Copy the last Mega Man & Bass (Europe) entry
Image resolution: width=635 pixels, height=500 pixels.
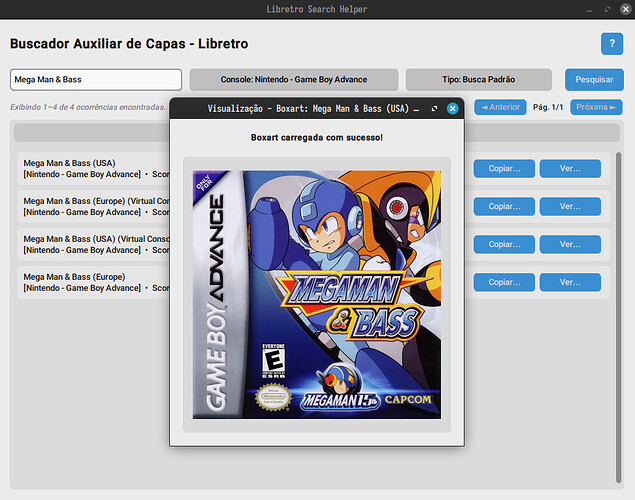(x=504, y=282)
